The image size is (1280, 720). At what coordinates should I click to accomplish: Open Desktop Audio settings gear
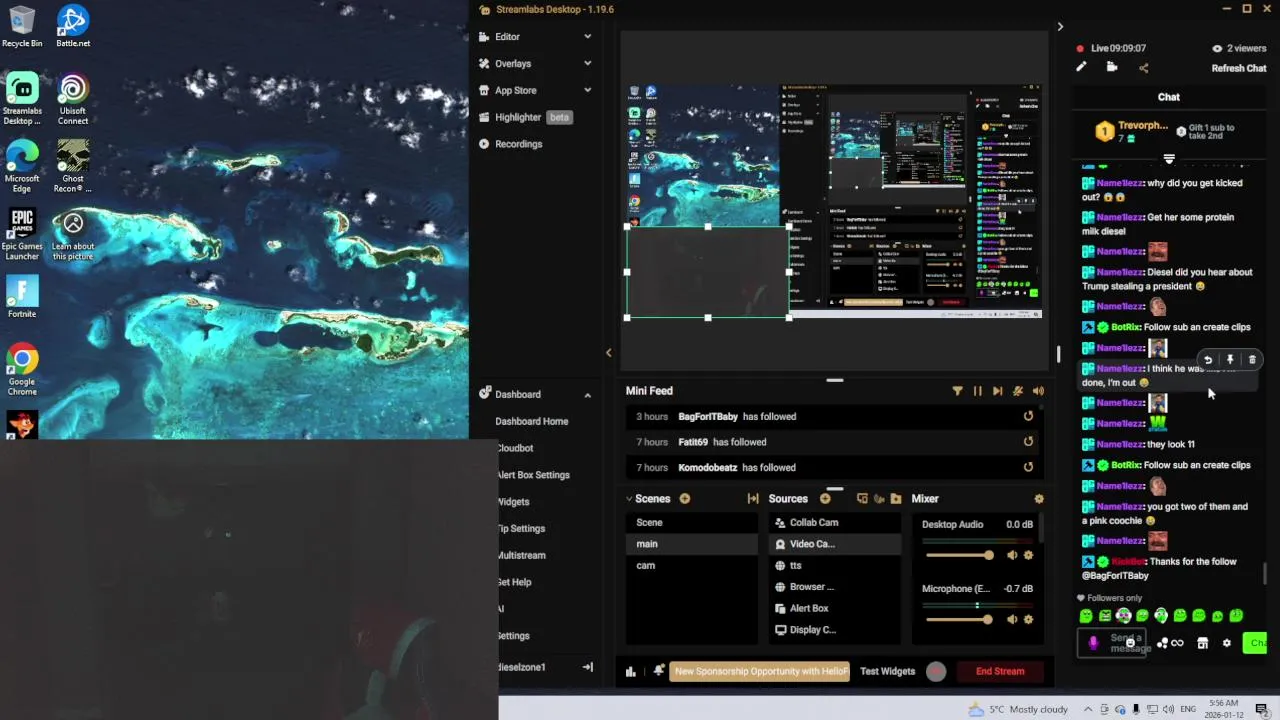[x=1028, y=555]
